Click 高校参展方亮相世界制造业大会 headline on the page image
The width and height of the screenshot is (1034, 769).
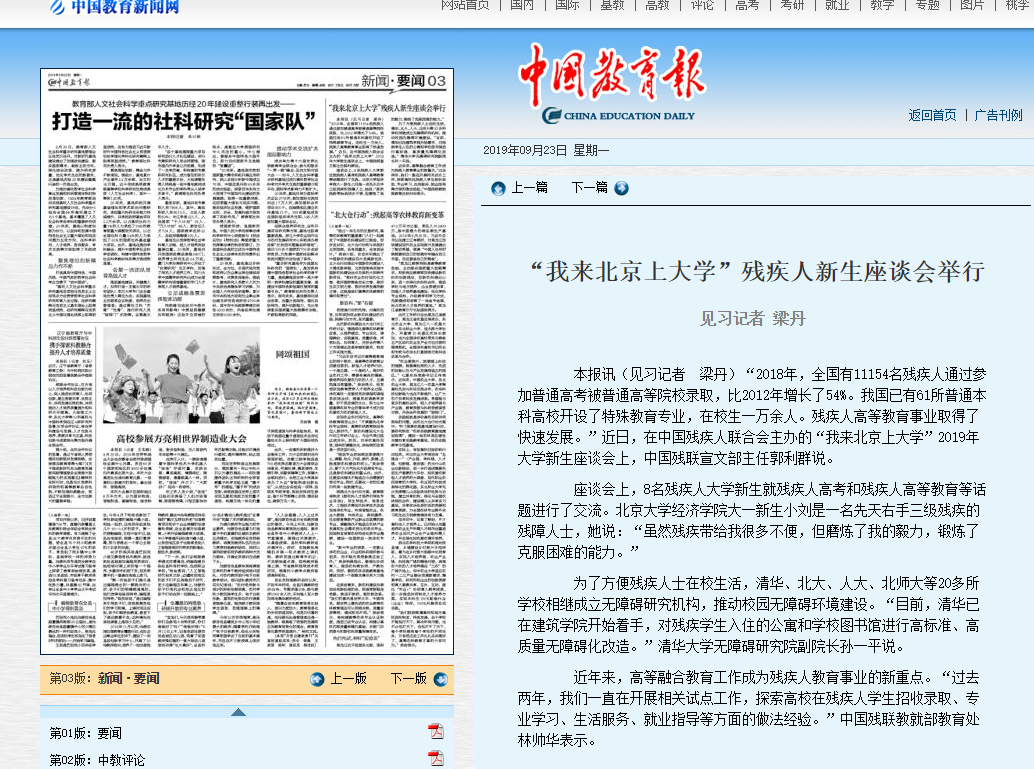click(x=181, y=439)
